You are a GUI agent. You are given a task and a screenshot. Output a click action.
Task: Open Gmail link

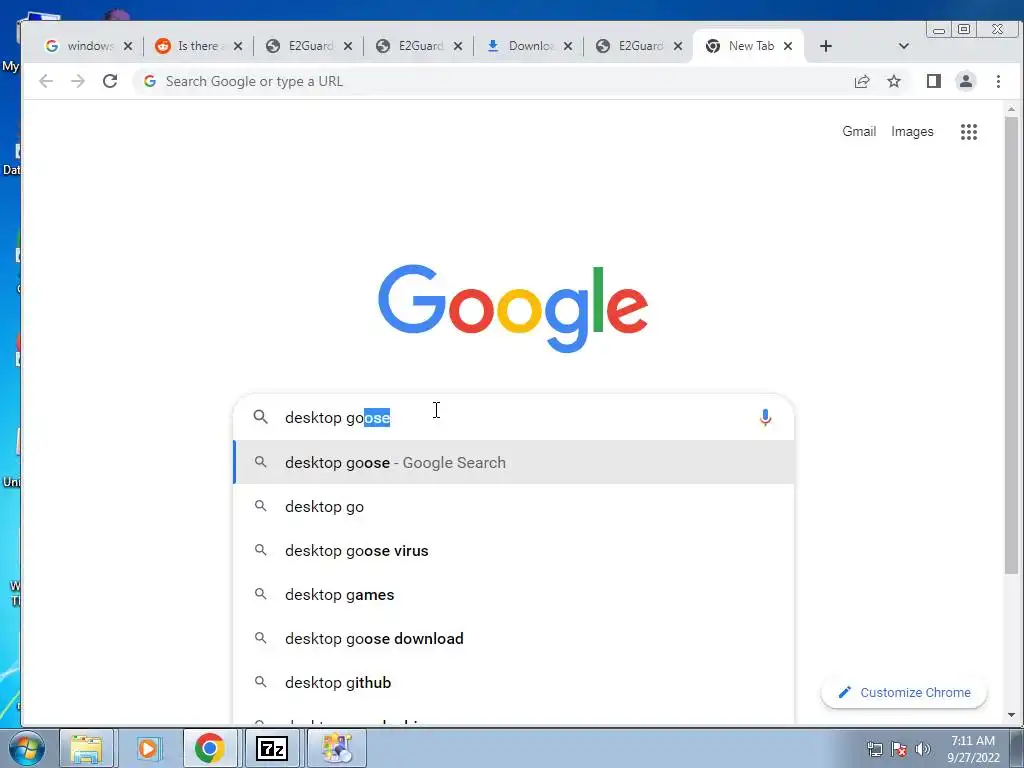(x=859, y=131)
